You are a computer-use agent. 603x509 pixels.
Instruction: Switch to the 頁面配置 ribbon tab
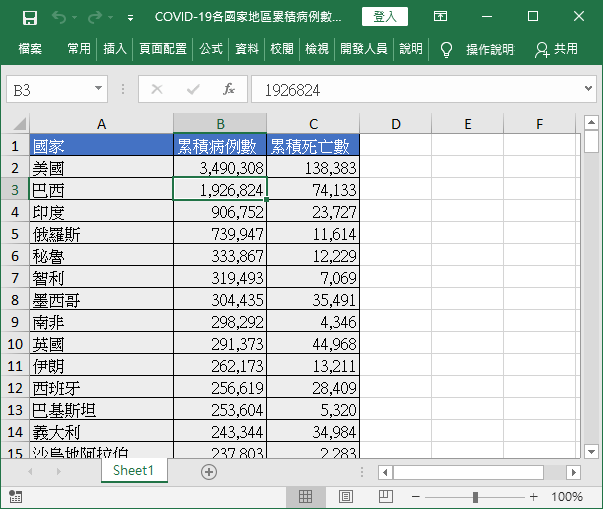click(x=163, y=49)
